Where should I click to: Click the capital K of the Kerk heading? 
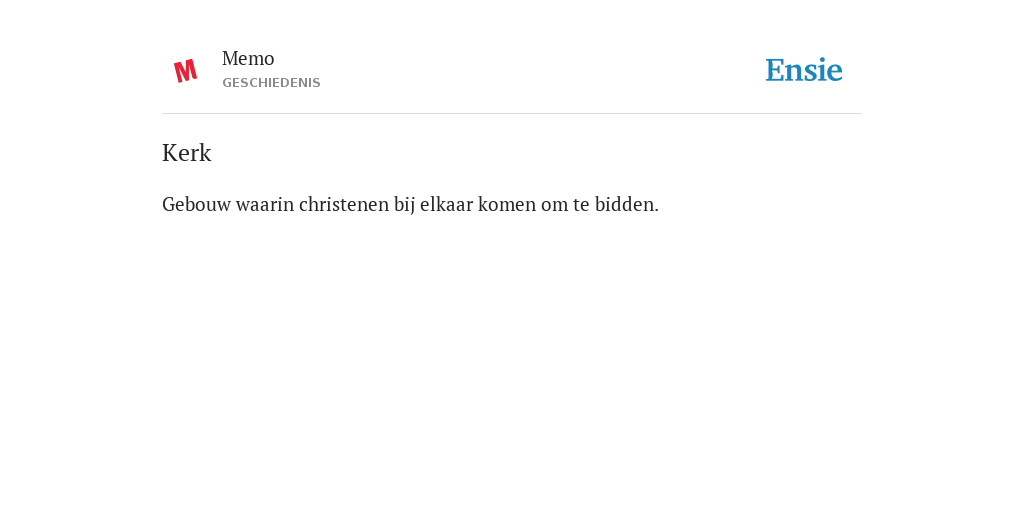[169, 153]
